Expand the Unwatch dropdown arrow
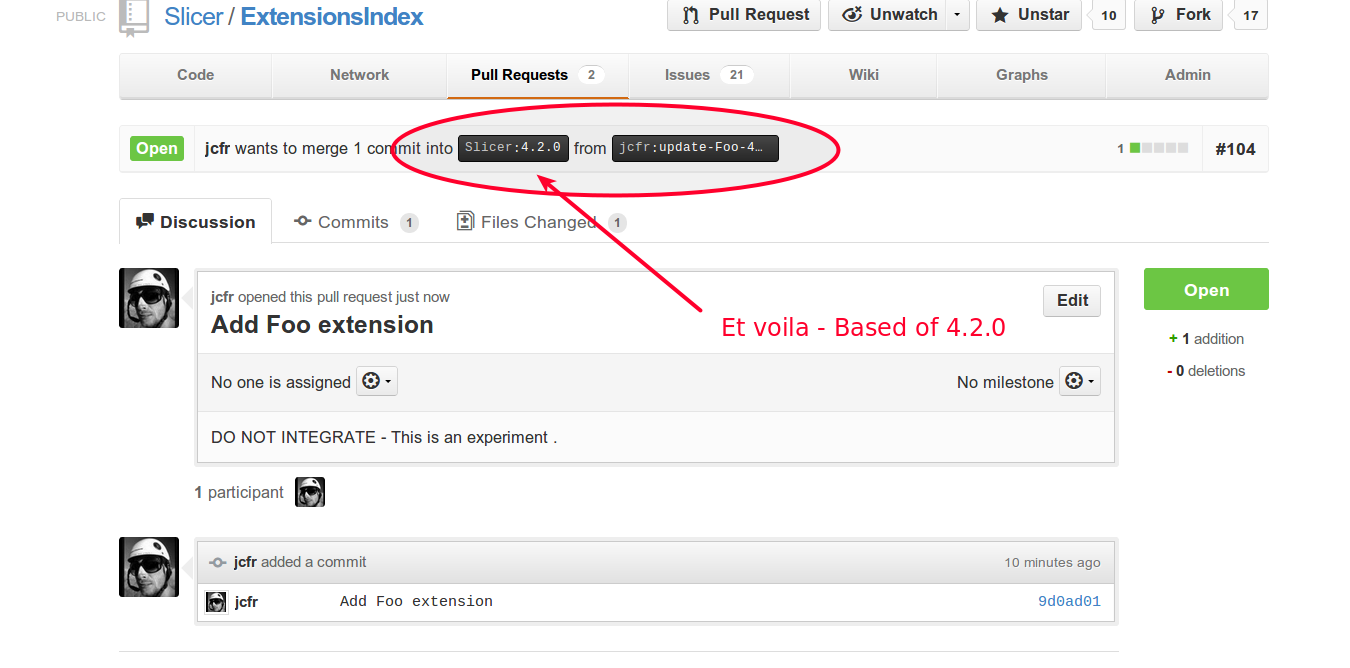The width and height of the screenshot is (1350, 668). pos(958,15)
